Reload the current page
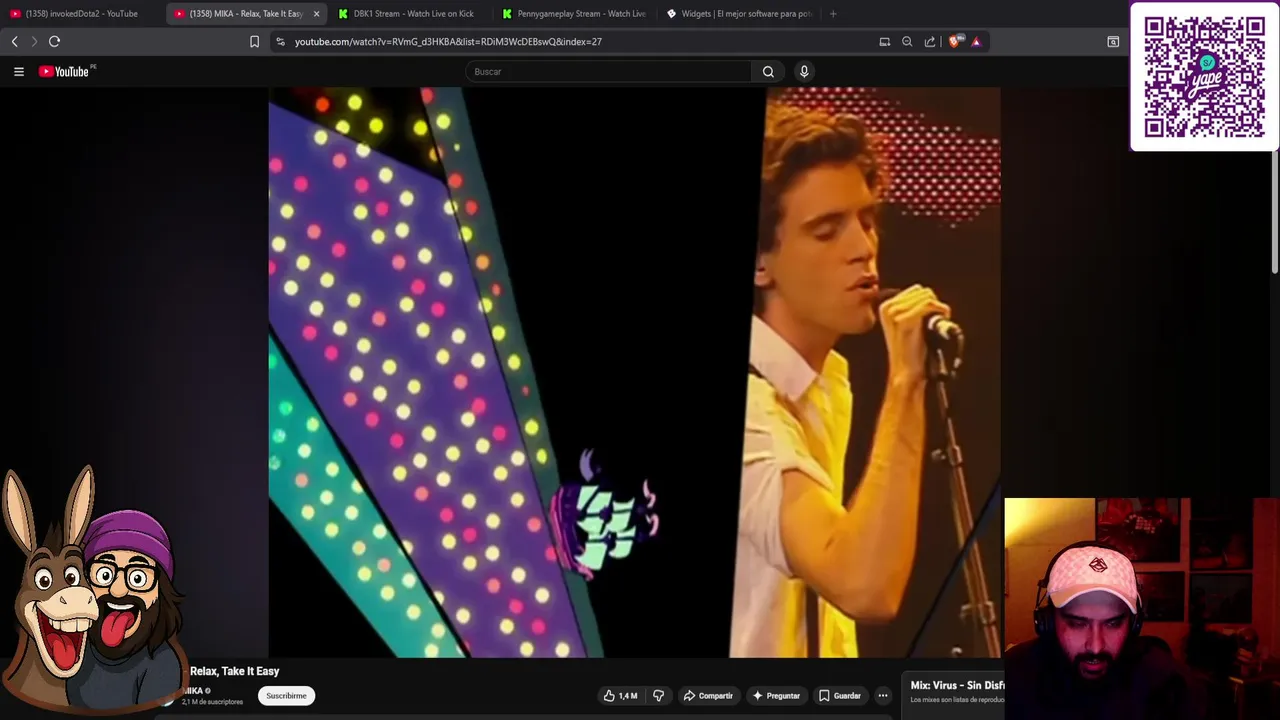 pyautogui.click(x=55, y=41)
